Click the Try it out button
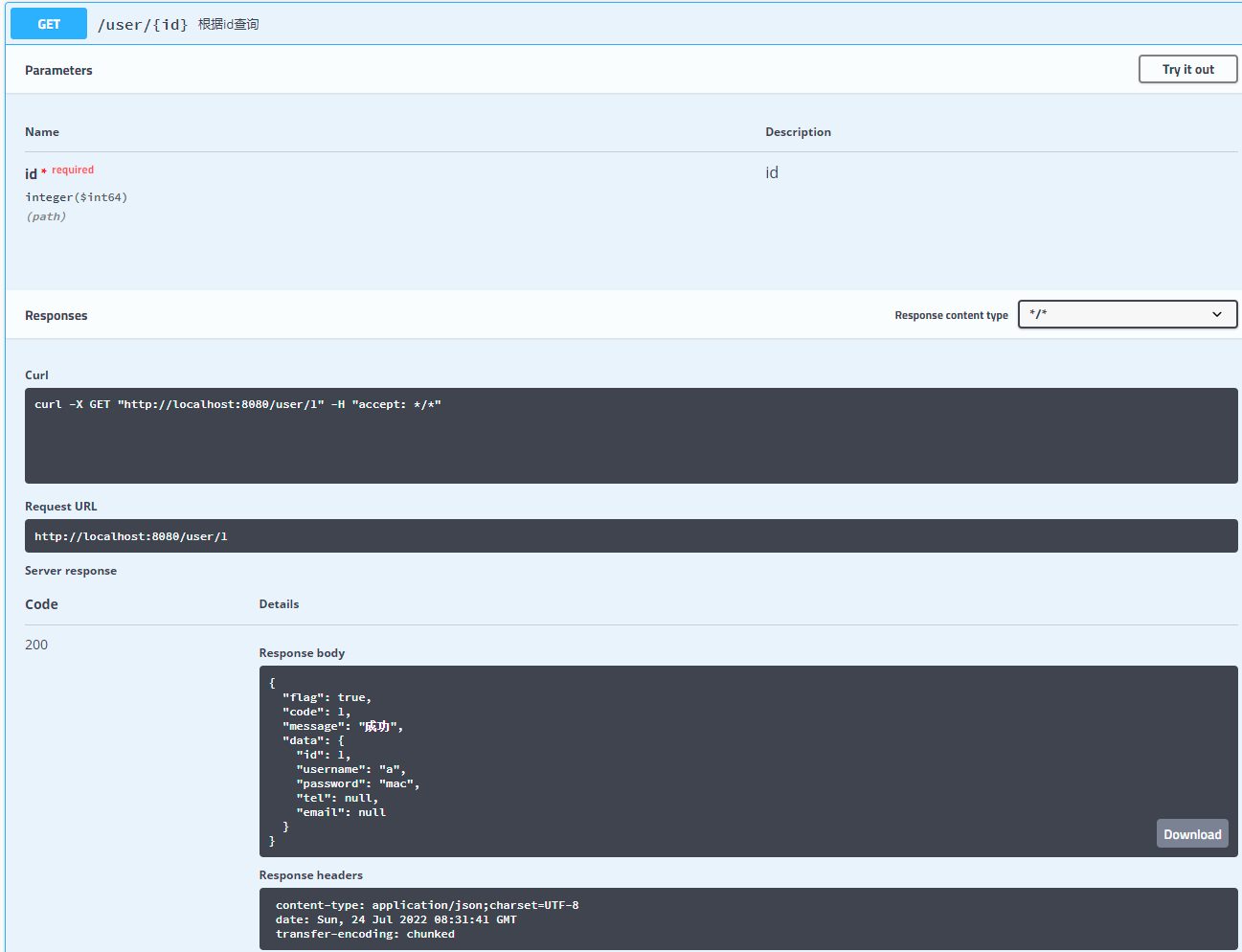Viewport: 1242px width, 952px height. coord(1187,69)
